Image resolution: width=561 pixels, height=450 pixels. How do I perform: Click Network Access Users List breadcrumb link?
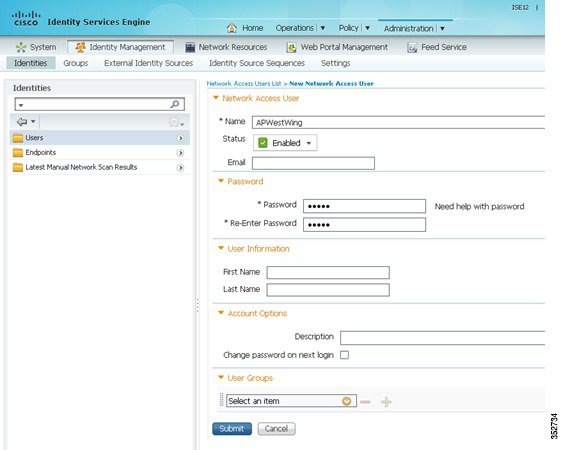coord(244,84)
